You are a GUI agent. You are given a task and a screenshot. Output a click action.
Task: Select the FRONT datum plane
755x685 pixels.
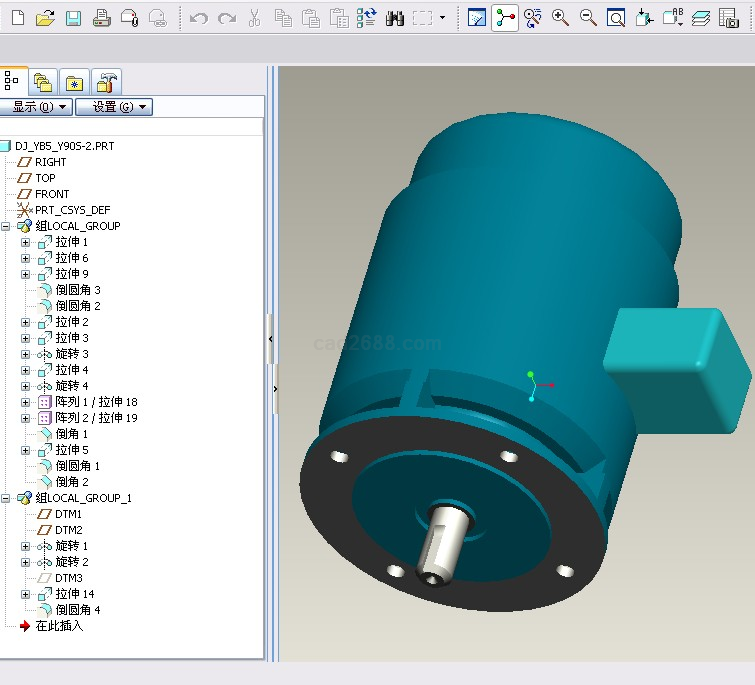click(52, 194)
